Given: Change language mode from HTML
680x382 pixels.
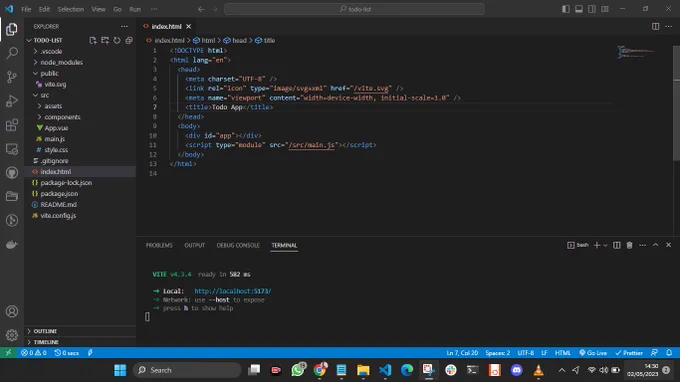Looking at the screenshot, I should [563, 353].
